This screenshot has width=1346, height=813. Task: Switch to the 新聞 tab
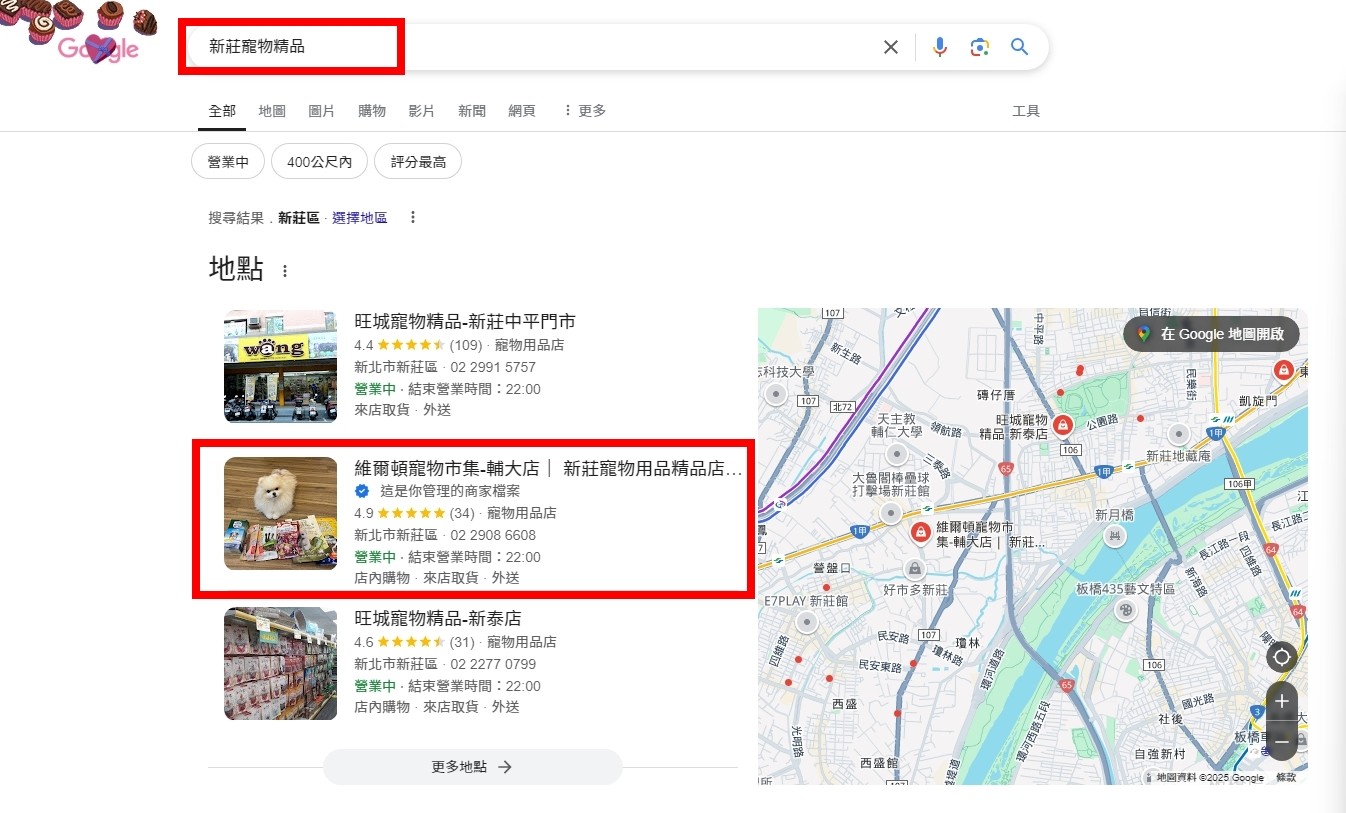pyautogui.click(x=472, y=111)
